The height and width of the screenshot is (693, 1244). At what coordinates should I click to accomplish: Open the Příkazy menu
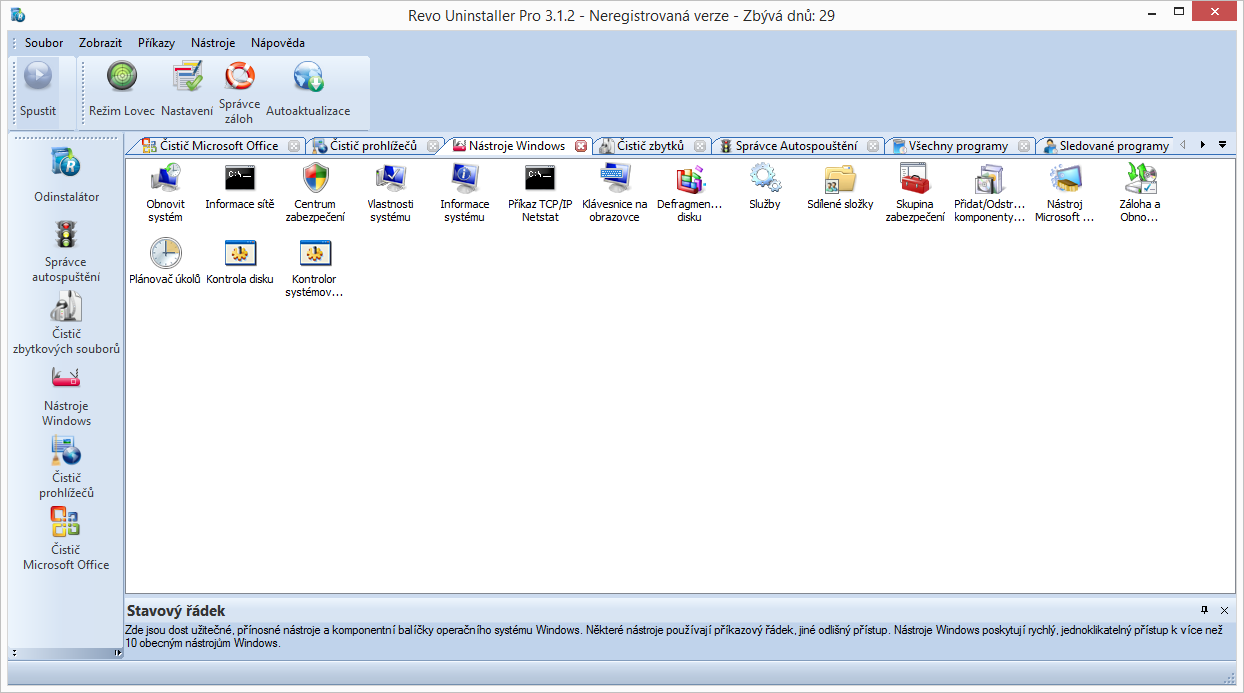[156, 43]
